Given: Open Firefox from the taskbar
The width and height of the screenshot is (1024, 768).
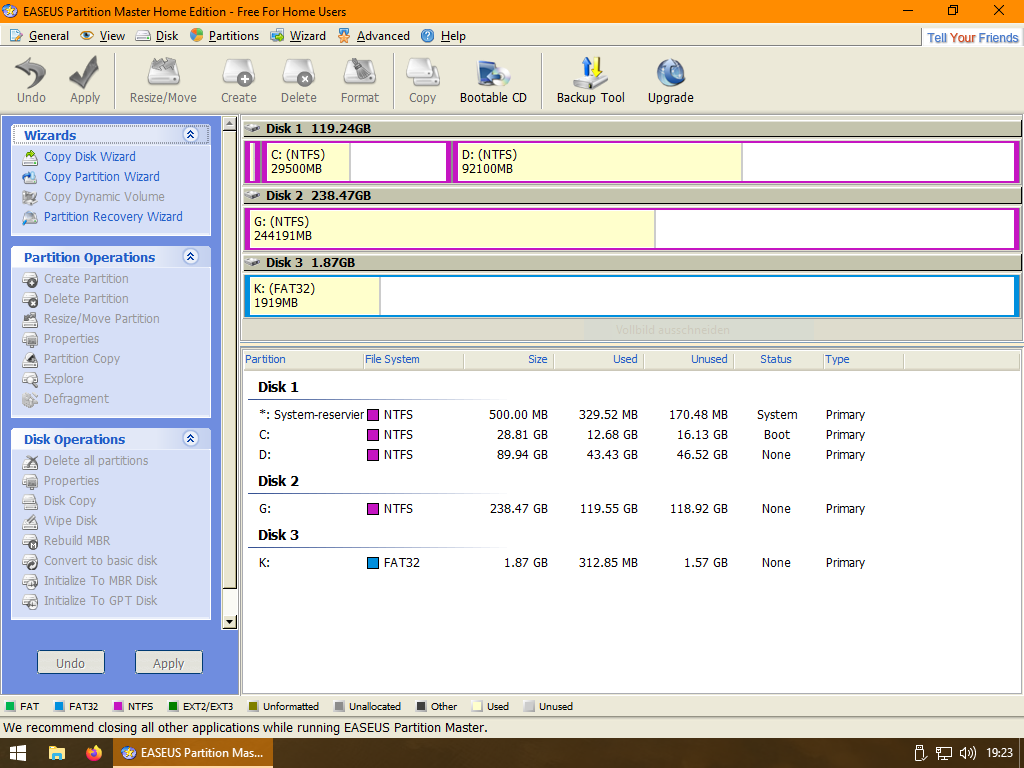Looking at the screenshot, I should click(x=94, y=753).
